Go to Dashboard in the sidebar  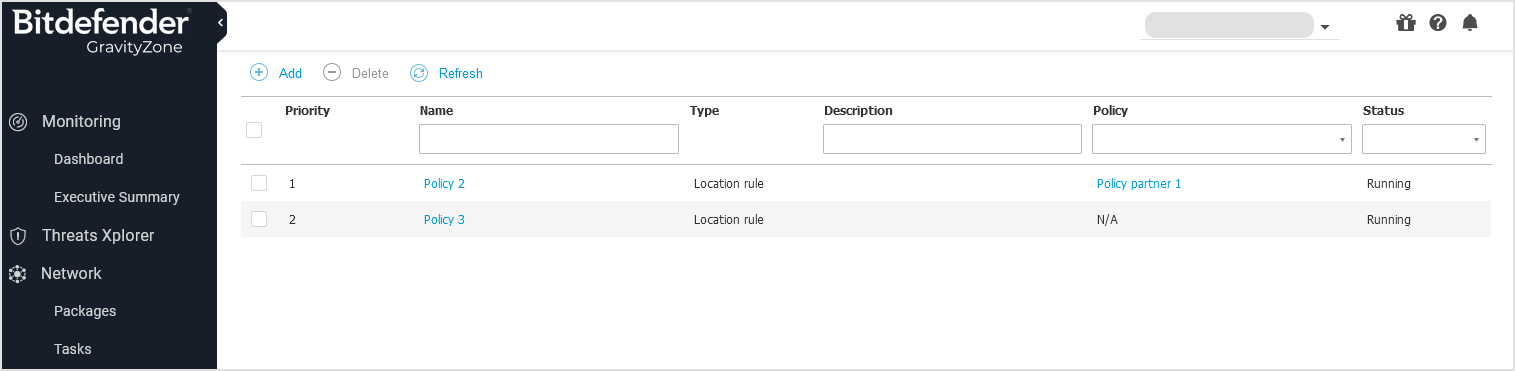coord(88,159)
